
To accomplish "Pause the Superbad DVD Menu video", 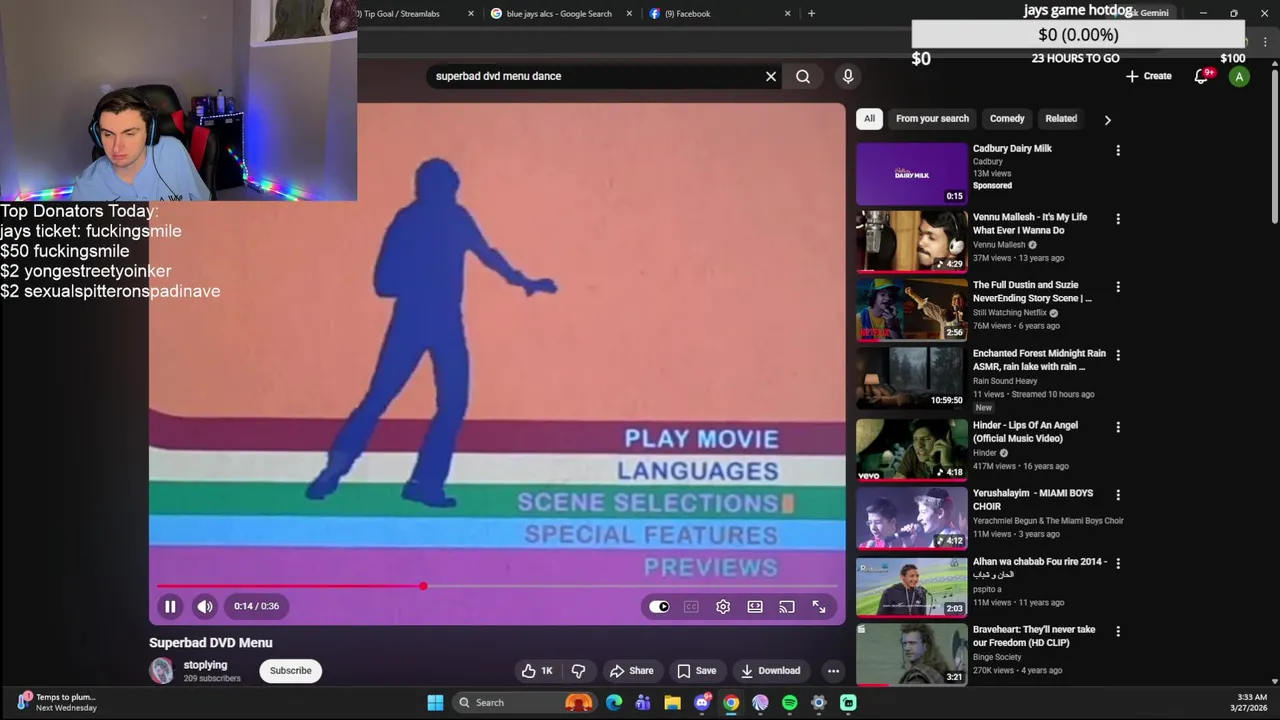I will point(170,606).
